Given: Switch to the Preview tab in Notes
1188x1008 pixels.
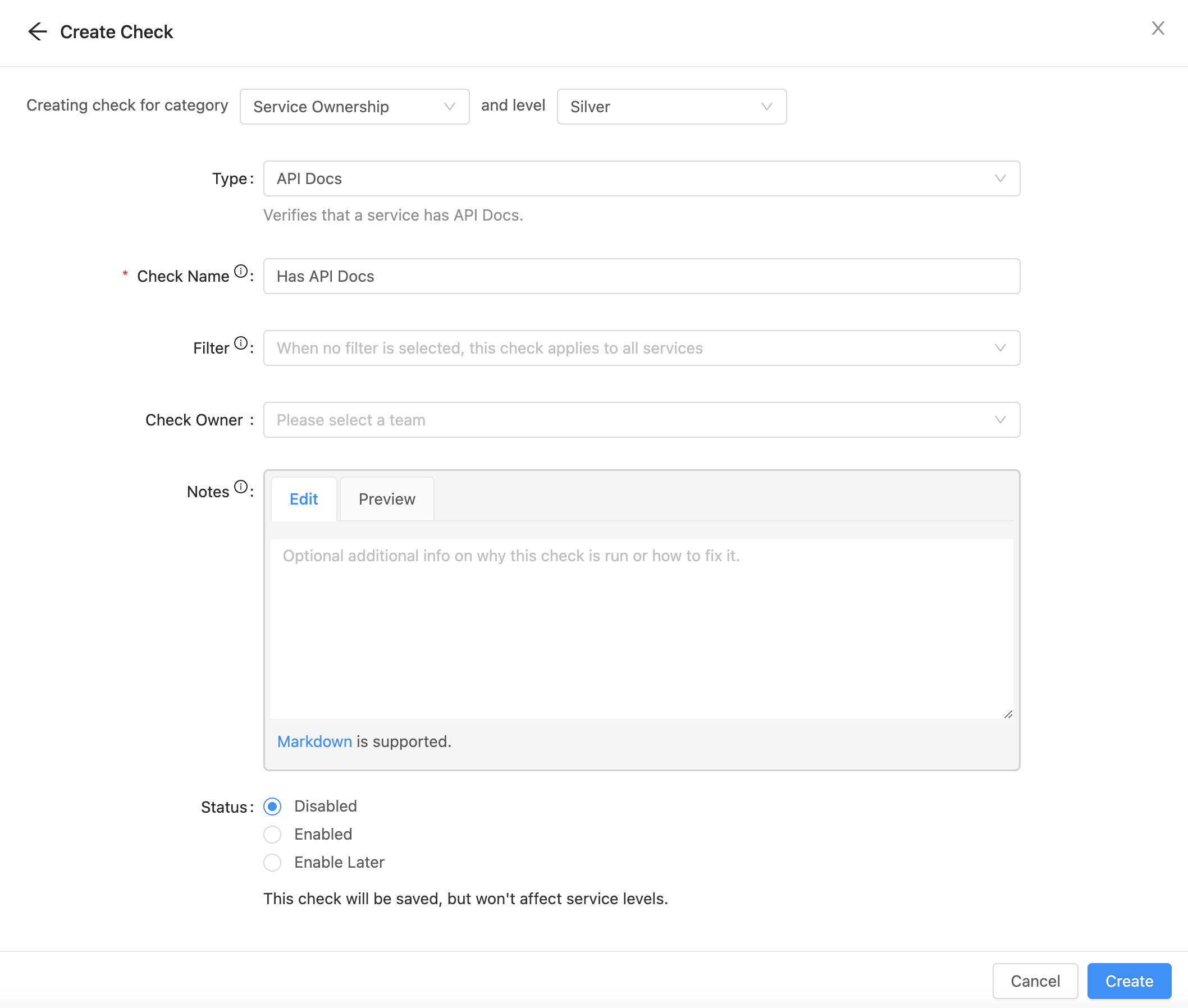Looking at the screenshot, I should click(x=387, y=499).
